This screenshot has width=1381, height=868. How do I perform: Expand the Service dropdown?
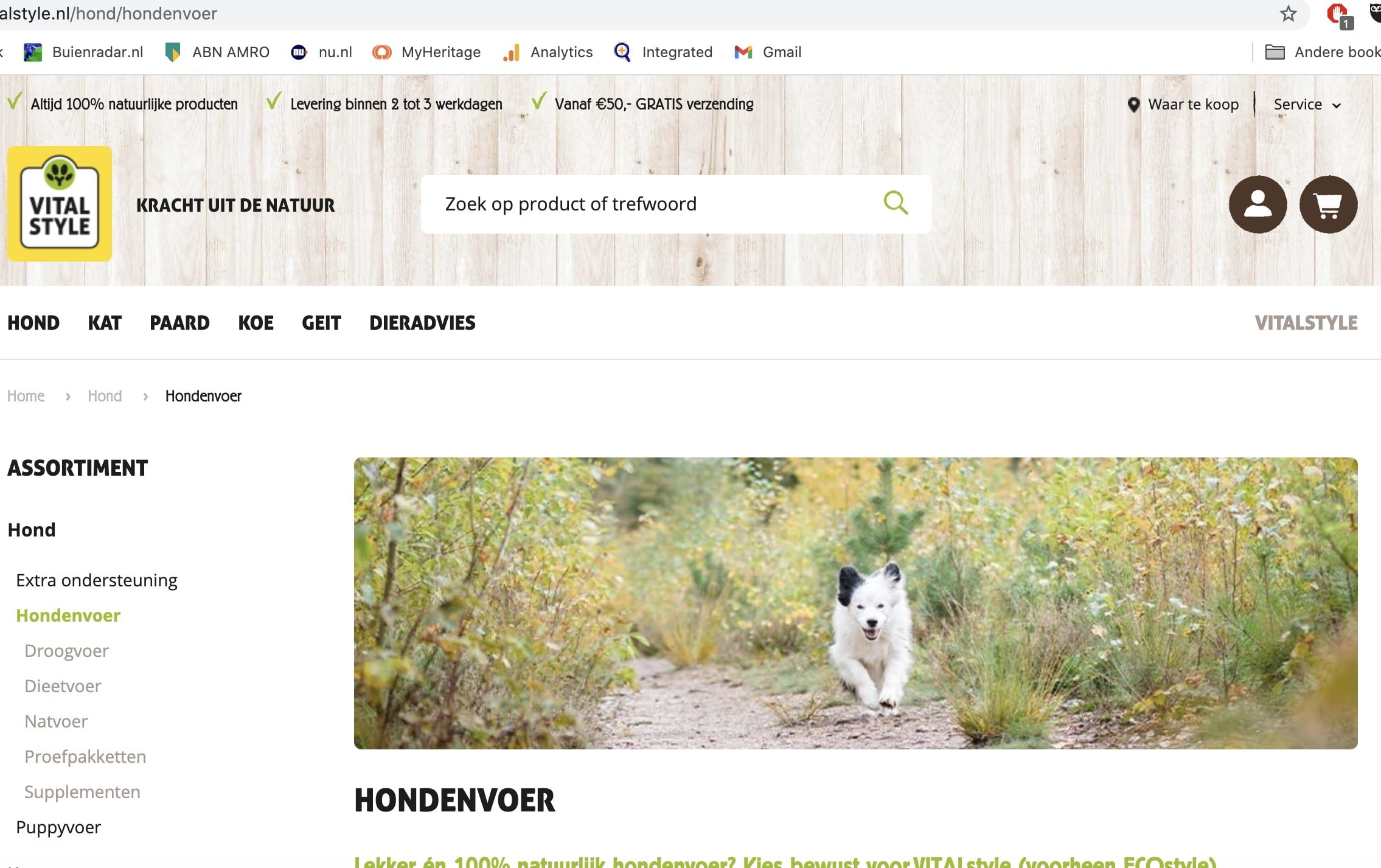[x=1307, y=105]
